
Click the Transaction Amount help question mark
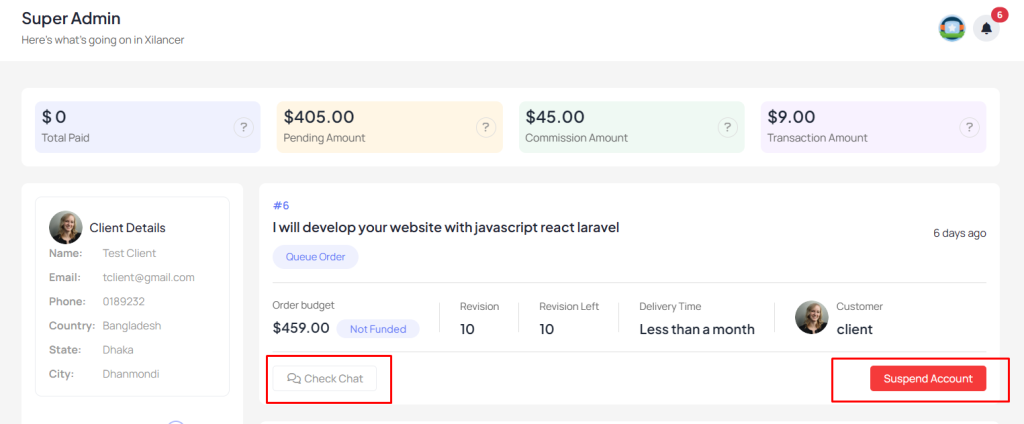pos(969,127)
